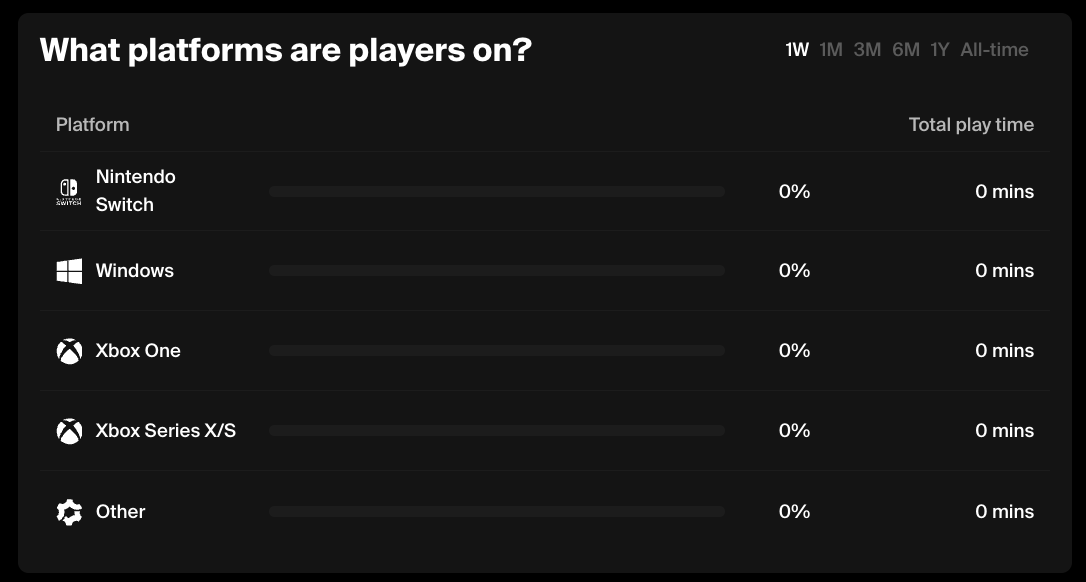Select the 1W time range
The height and width of the screenshot is (582, 1086).
(x=797, y=50)
